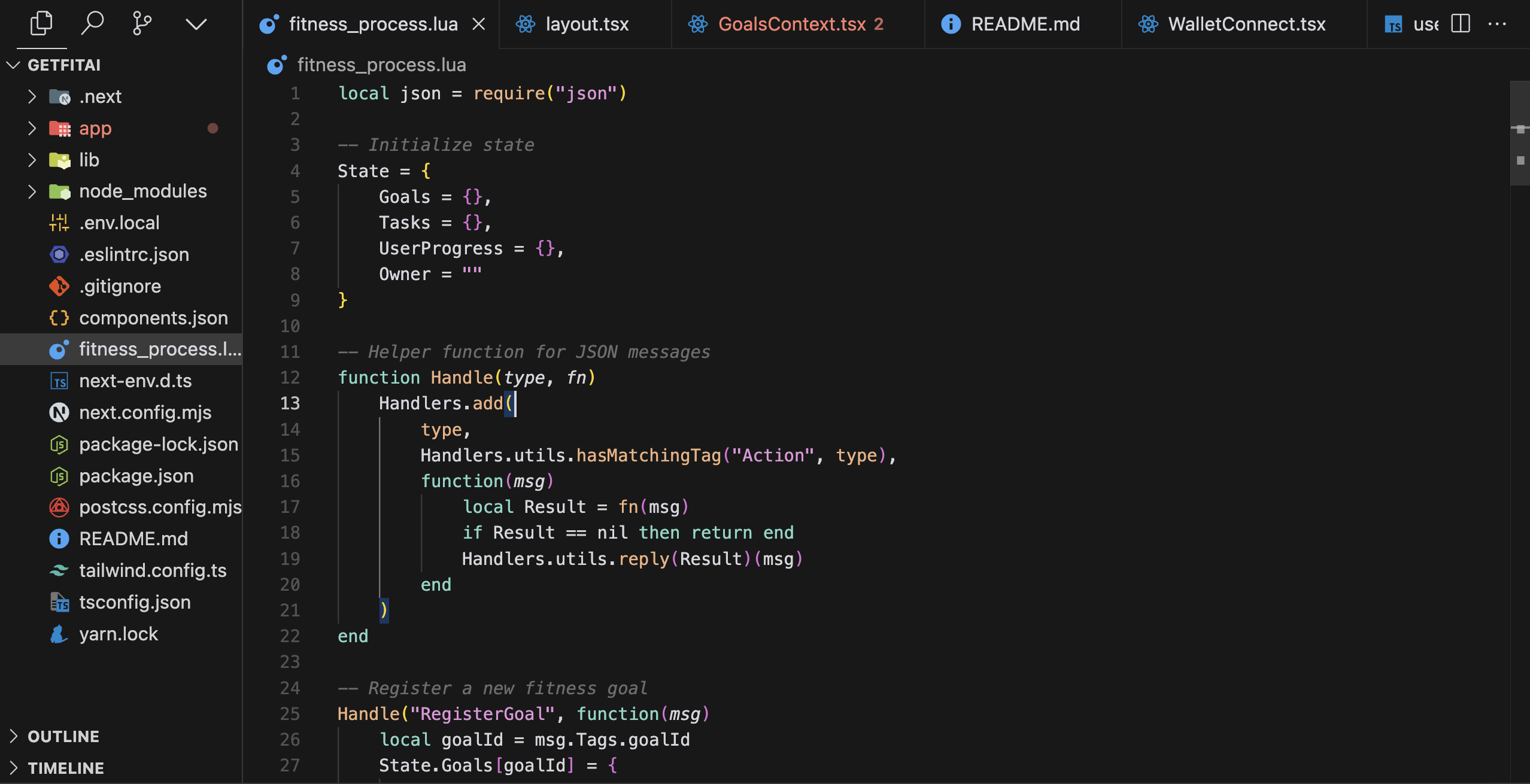The width and height of the screenshot is (1530, 784).
Task: Click the split editor right icon
Action: click(x=1461, y=24)
